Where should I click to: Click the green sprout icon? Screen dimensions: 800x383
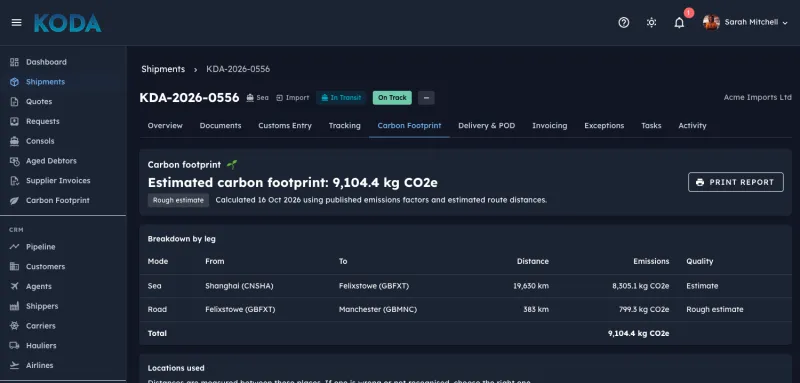(x=232, y=165)
